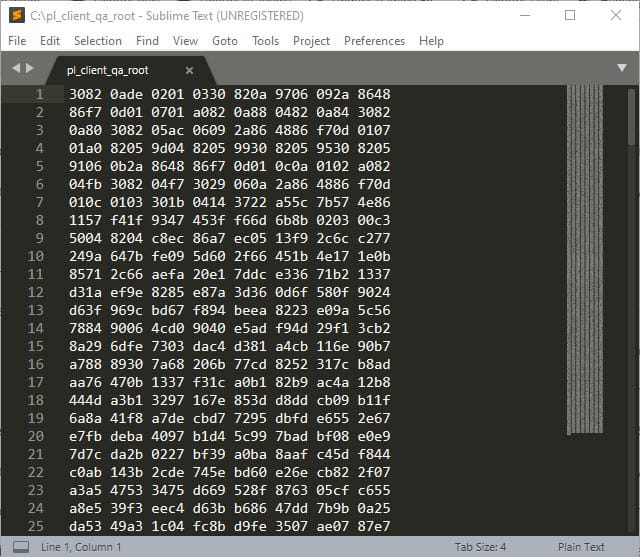The image size is (640, 557).
Task: Open the Edit menu
Action: [50, 41]
